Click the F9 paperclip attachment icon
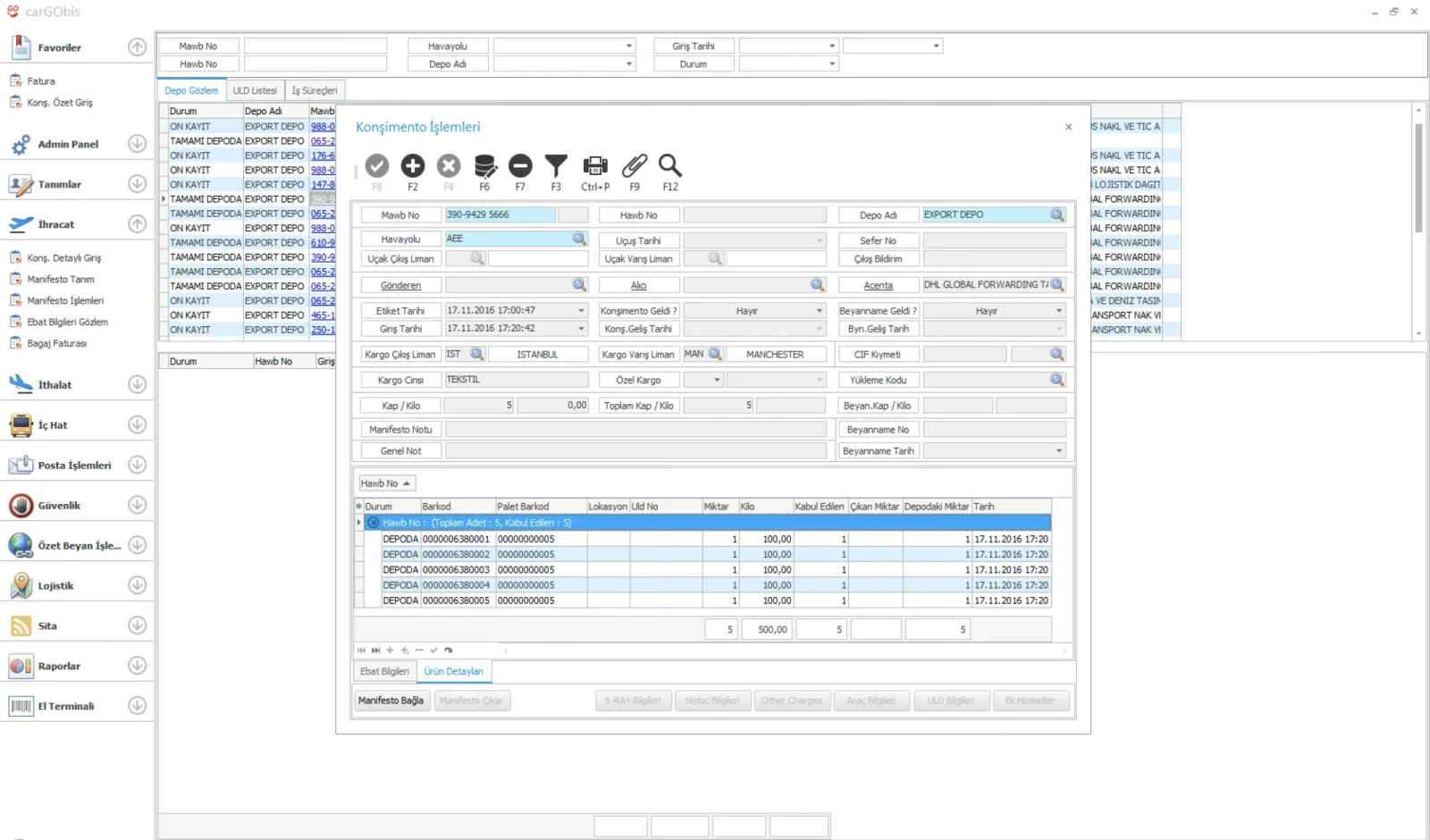The width and height of the screenshot is (1430, 840). click(x=635, y=165)
